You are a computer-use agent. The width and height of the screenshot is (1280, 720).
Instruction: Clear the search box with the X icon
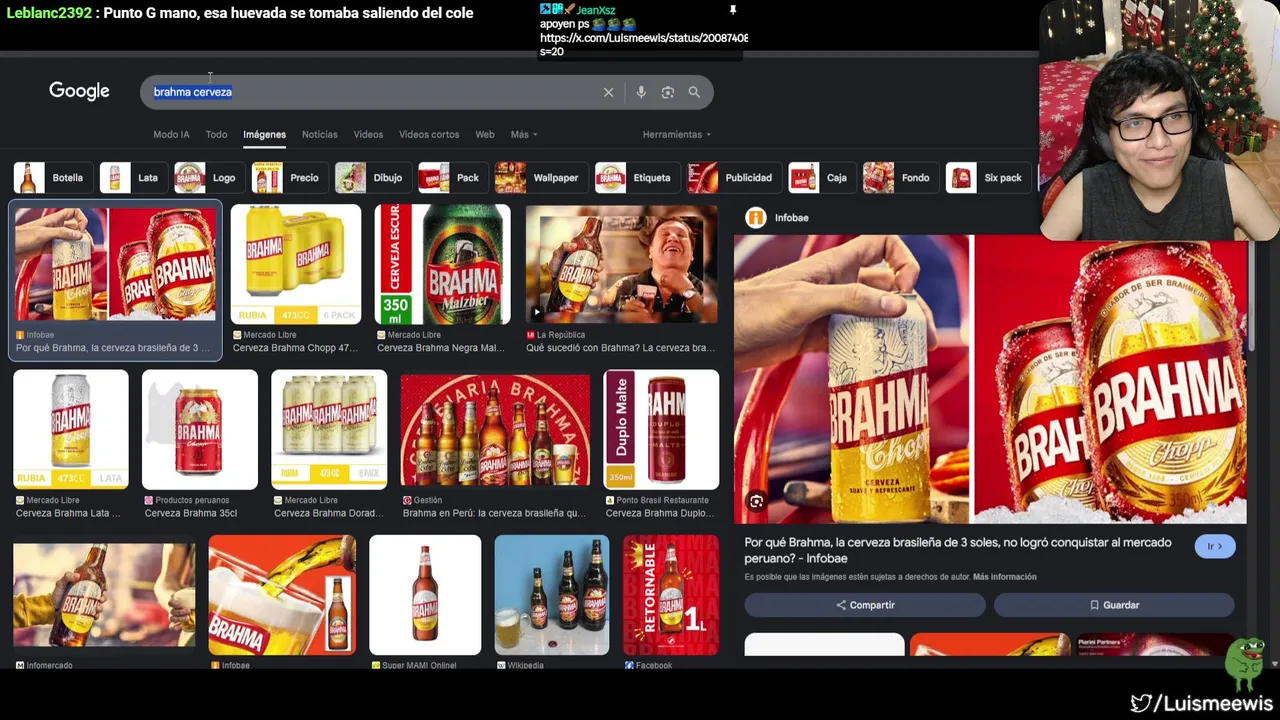coord(608,92)
